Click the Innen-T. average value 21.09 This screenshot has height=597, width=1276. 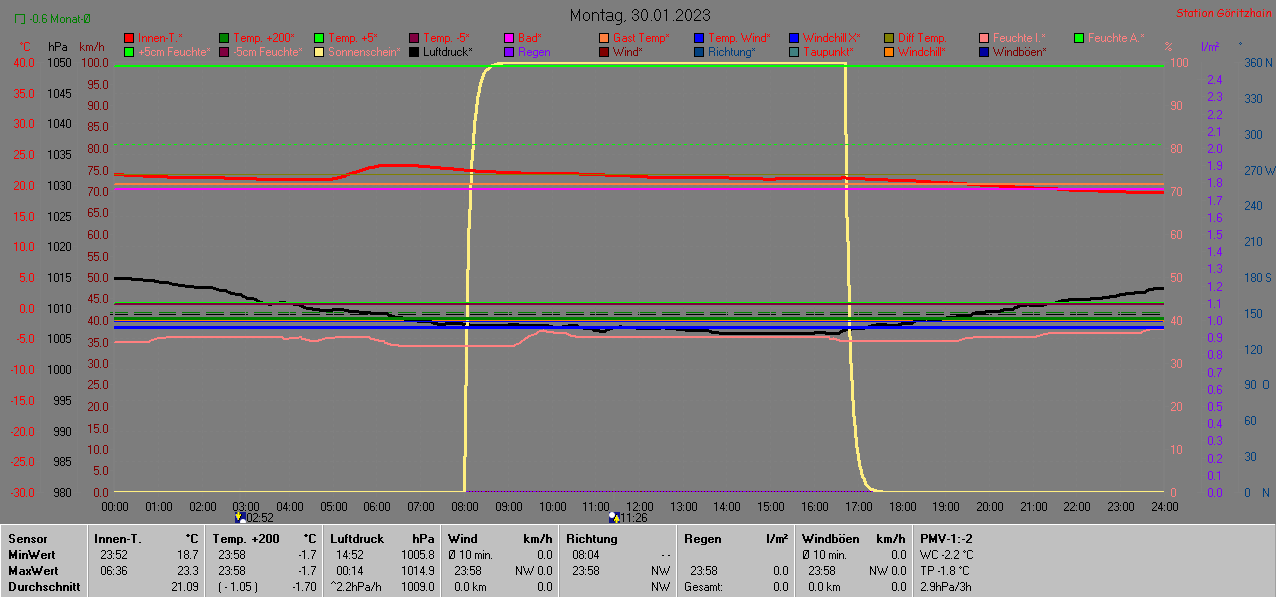(185, 587)
